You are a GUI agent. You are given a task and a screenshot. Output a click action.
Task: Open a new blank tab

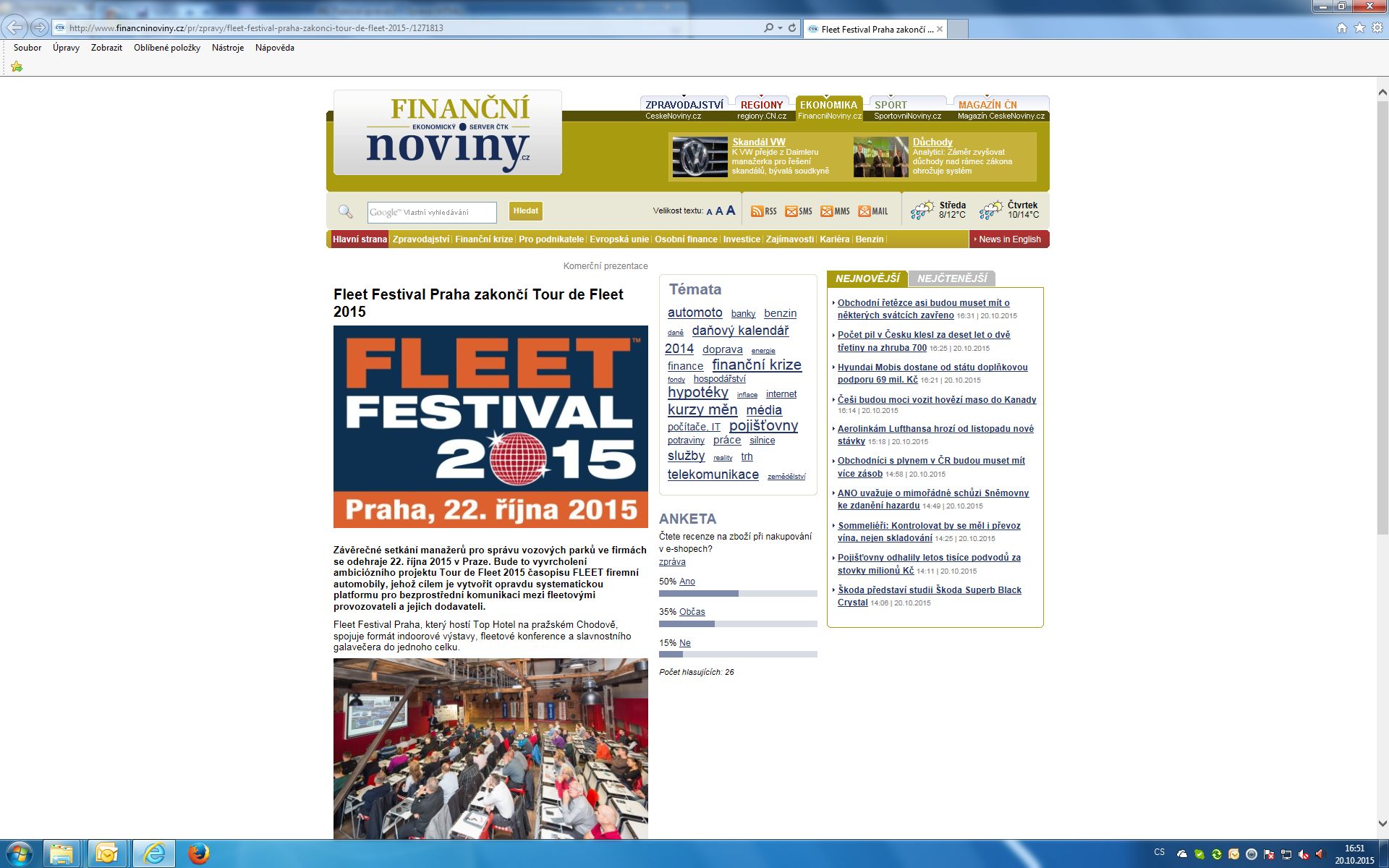point(957,29)
